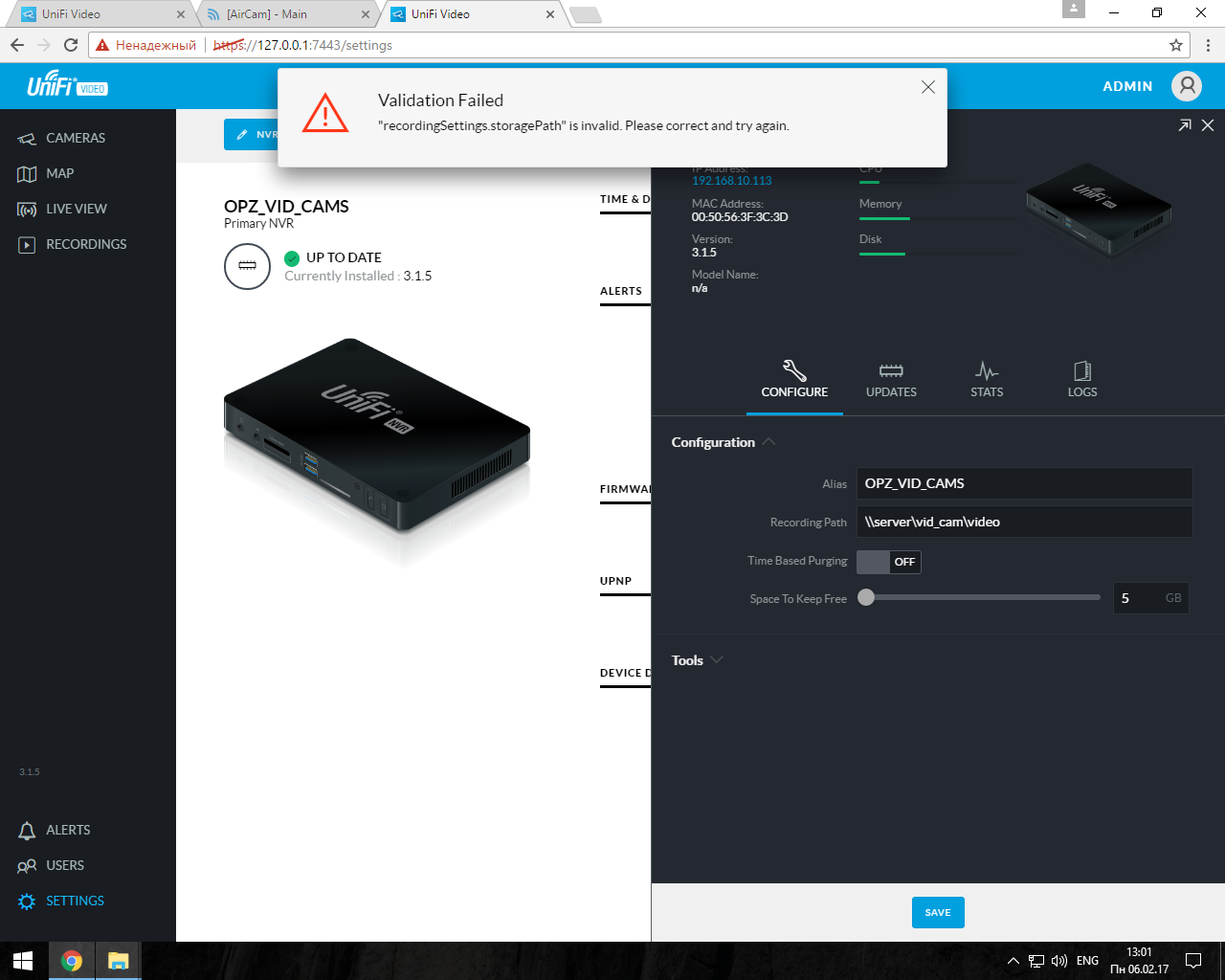Open File Explorer from taskbar

click(x=118, y=961)
